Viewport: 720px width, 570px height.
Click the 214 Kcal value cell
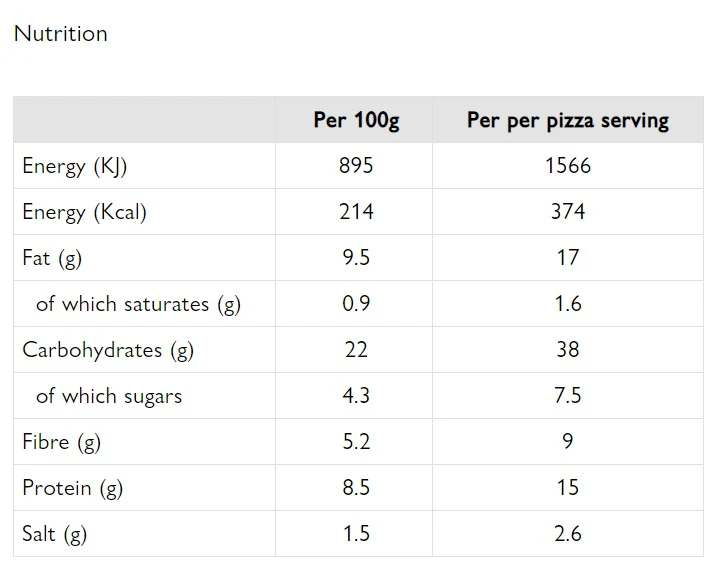[356, 212]
